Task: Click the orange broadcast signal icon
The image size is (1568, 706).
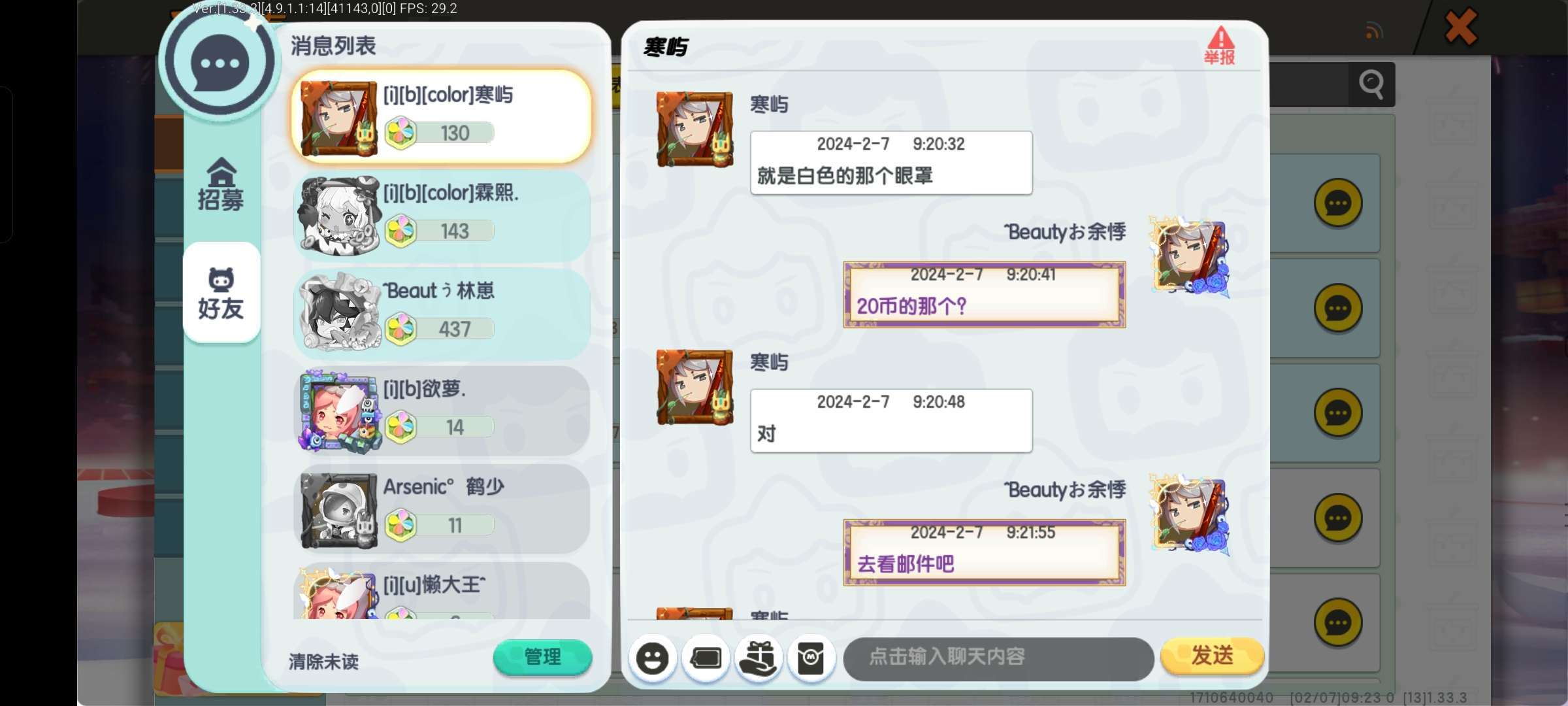Action: [x=1374, y=31]
